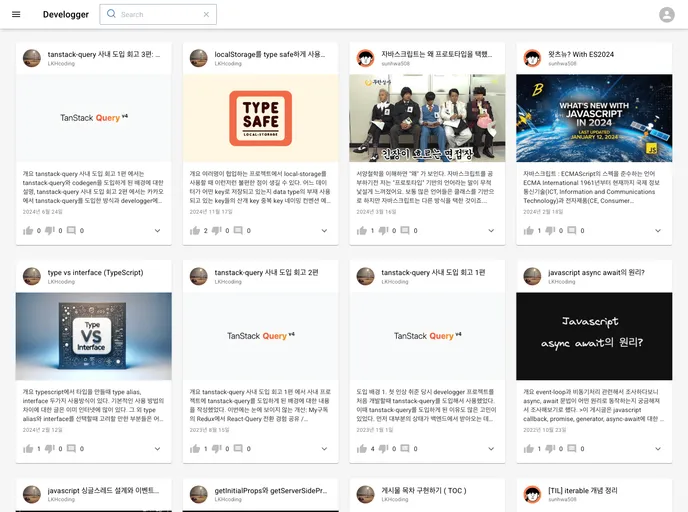
Task: Open post title 'tanstack-query 사내 도입 회고 2편'
Action: (x=266, y=272)
